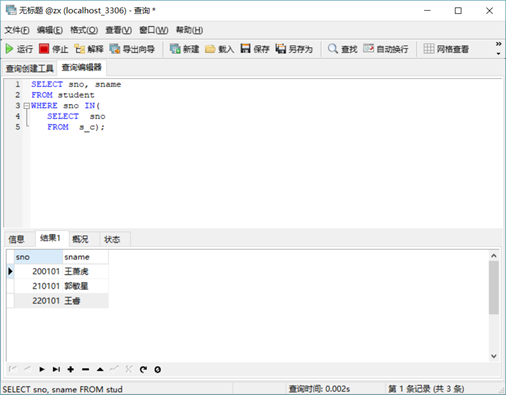Open Find (查找) magnifier tool

pos(342,49)
